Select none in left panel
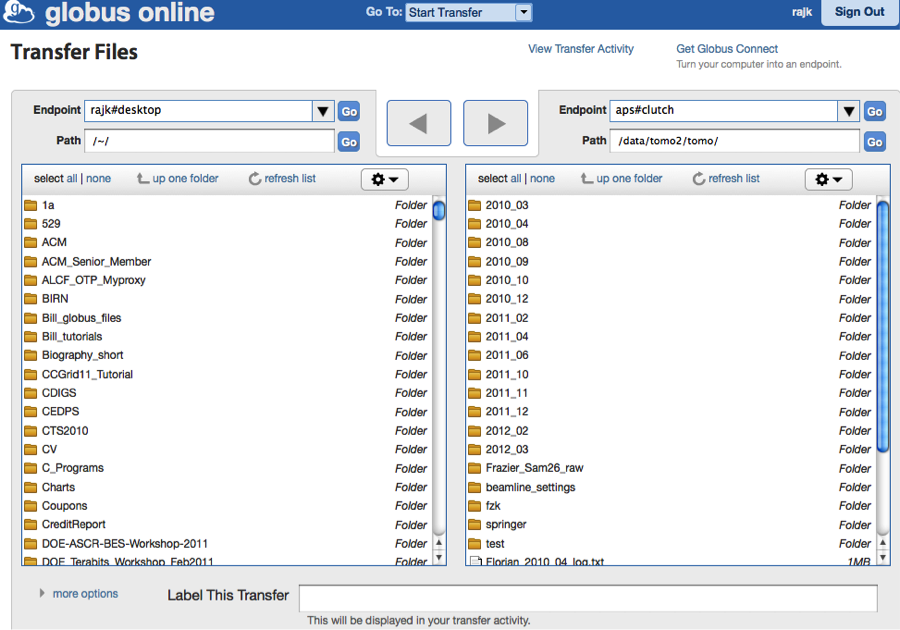Image resolution: width=900 pixels, height=630 pixels. point(99,178)
